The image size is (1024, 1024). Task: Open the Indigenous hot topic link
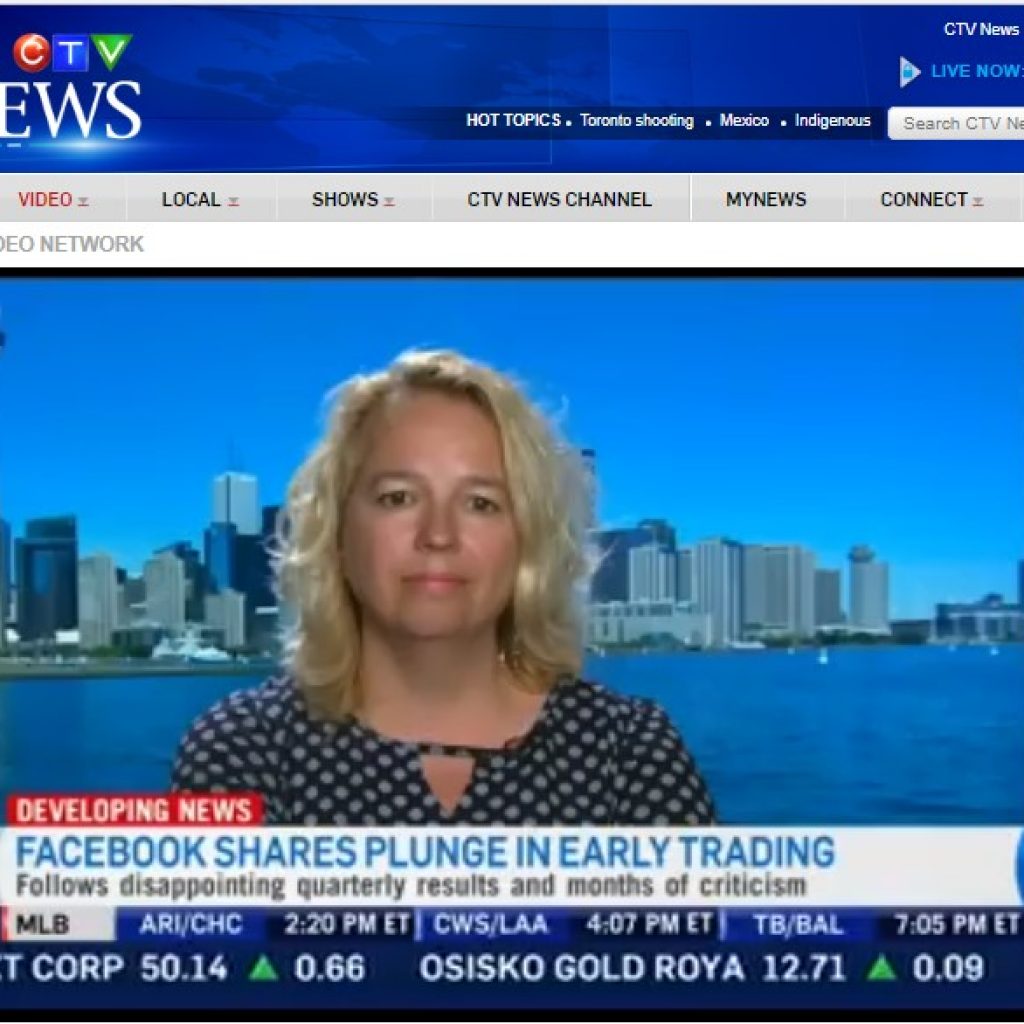833,121
